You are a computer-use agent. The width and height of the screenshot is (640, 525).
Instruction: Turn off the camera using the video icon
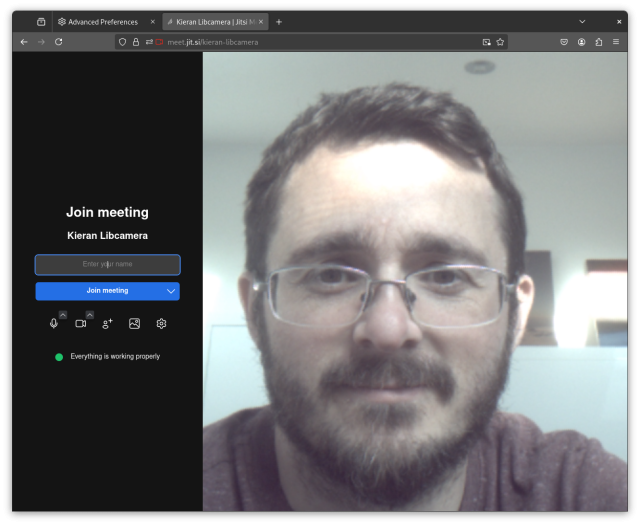pyautogui.click(x=81, y=324)
